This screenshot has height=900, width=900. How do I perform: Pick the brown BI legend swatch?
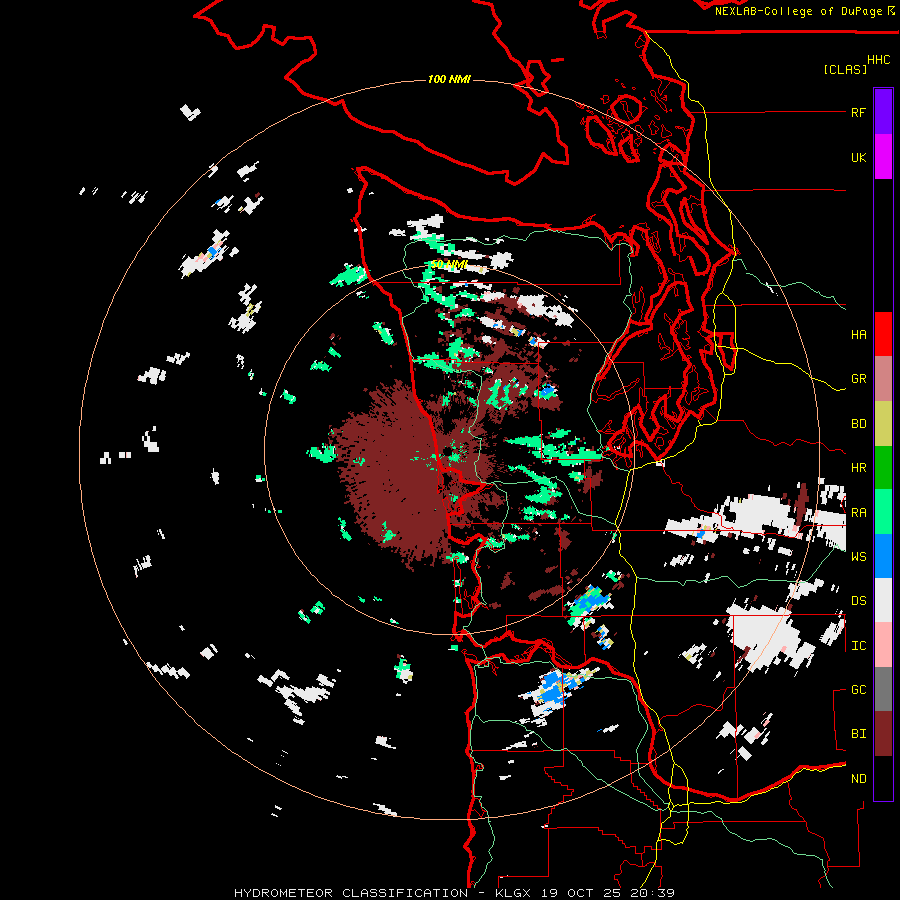point(883,734)
